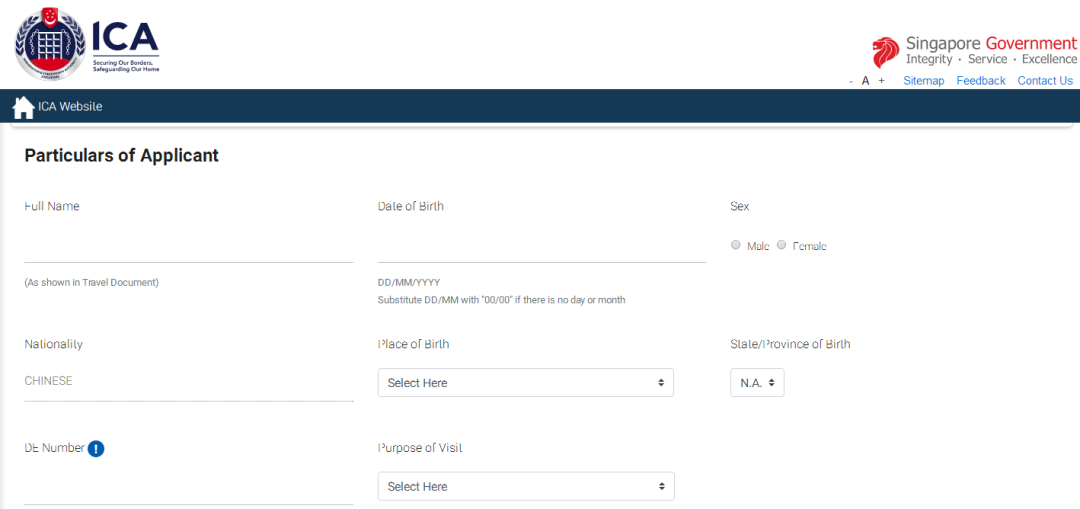This screenshot has height=509, width=1080.
Task: Click the white home icon
Action: [23, 107]
